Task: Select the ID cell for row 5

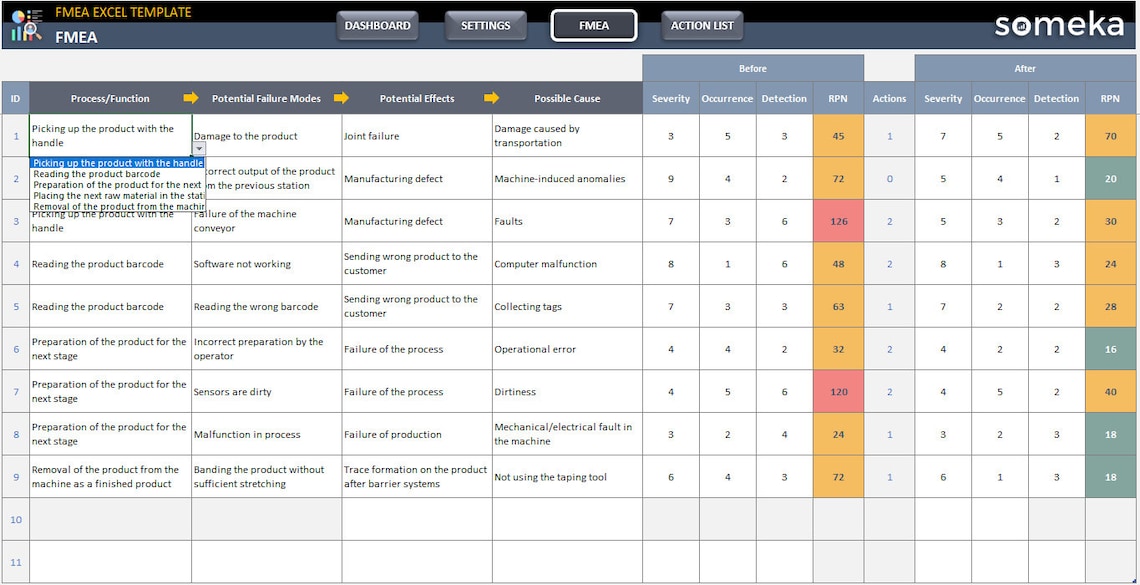Action: click(15, 306)
